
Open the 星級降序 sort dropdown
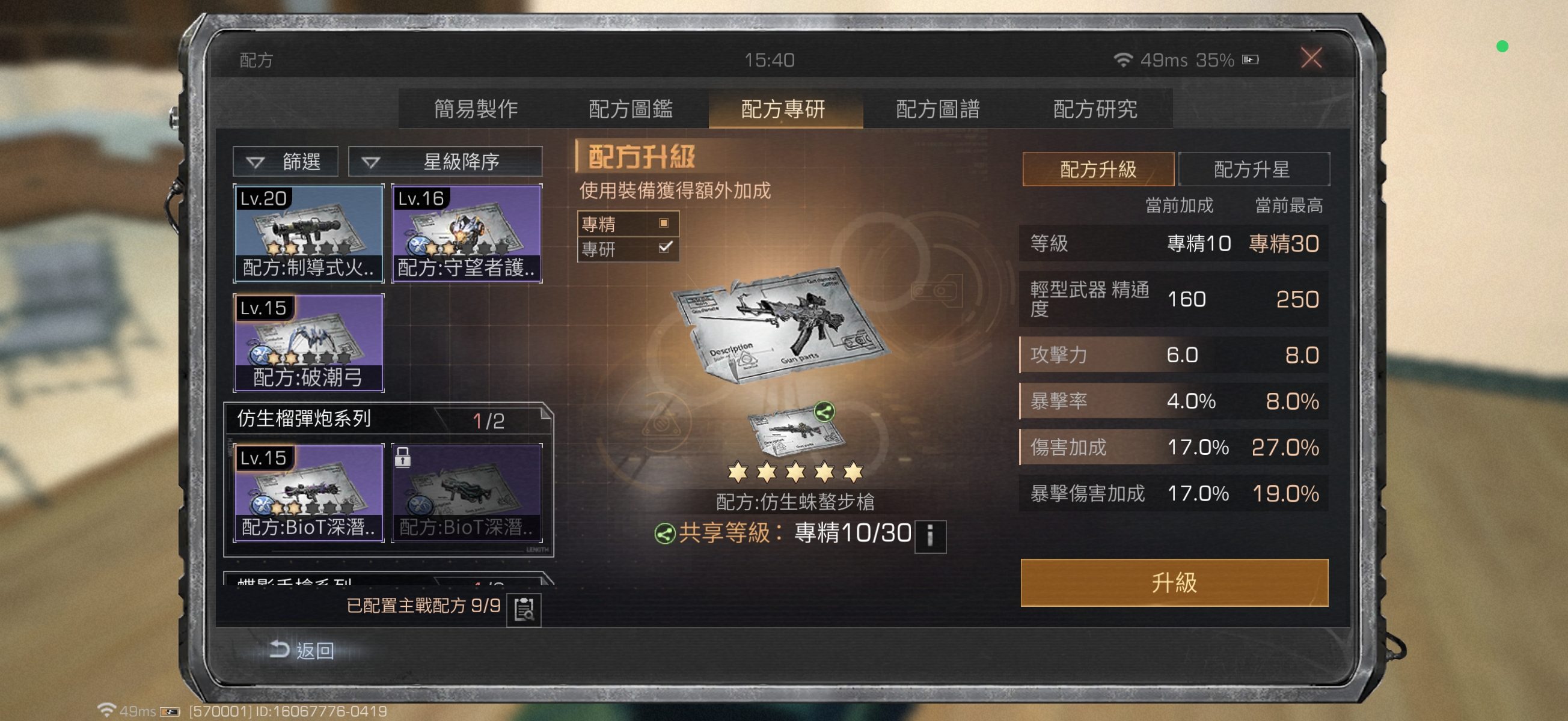445,162
